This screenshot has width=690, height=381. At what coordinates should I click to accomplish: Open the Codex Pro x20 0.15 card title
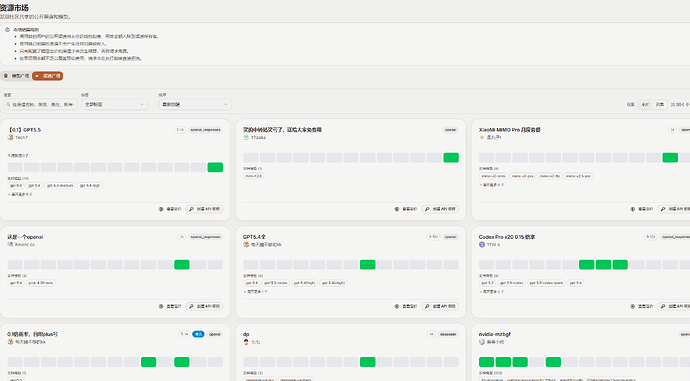[507, 237]
